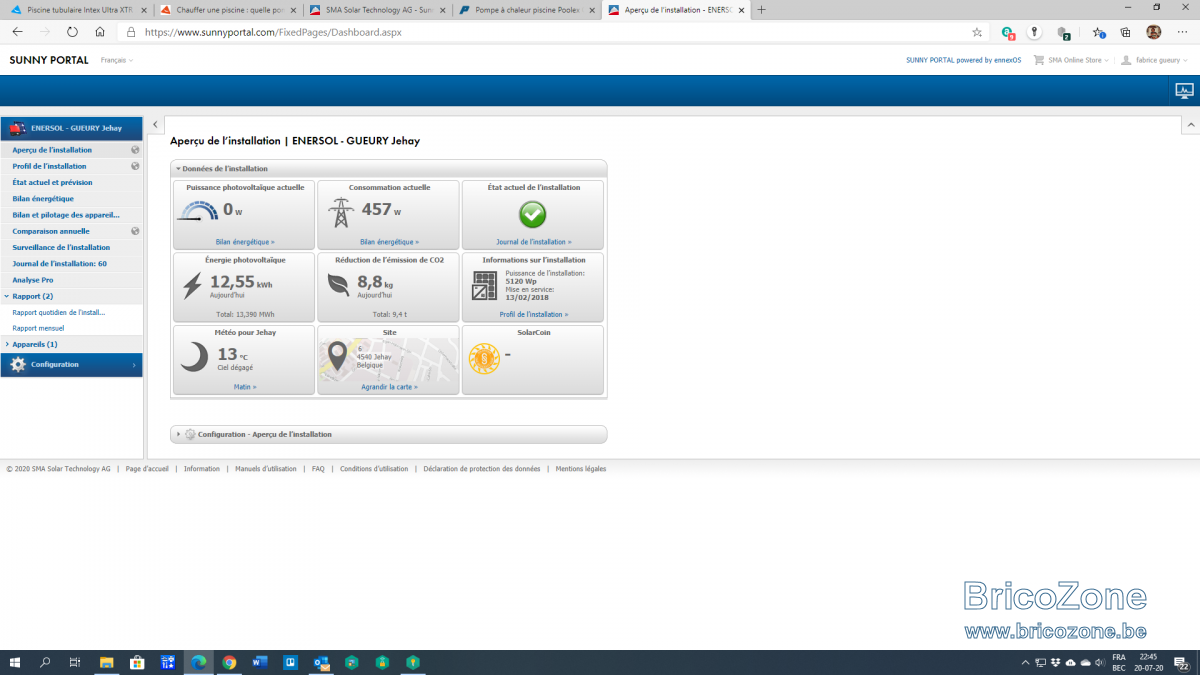This screenshot has width=1200, height=675.
Task: Click the map pin icon in Site tile
Action: (338, 356)
